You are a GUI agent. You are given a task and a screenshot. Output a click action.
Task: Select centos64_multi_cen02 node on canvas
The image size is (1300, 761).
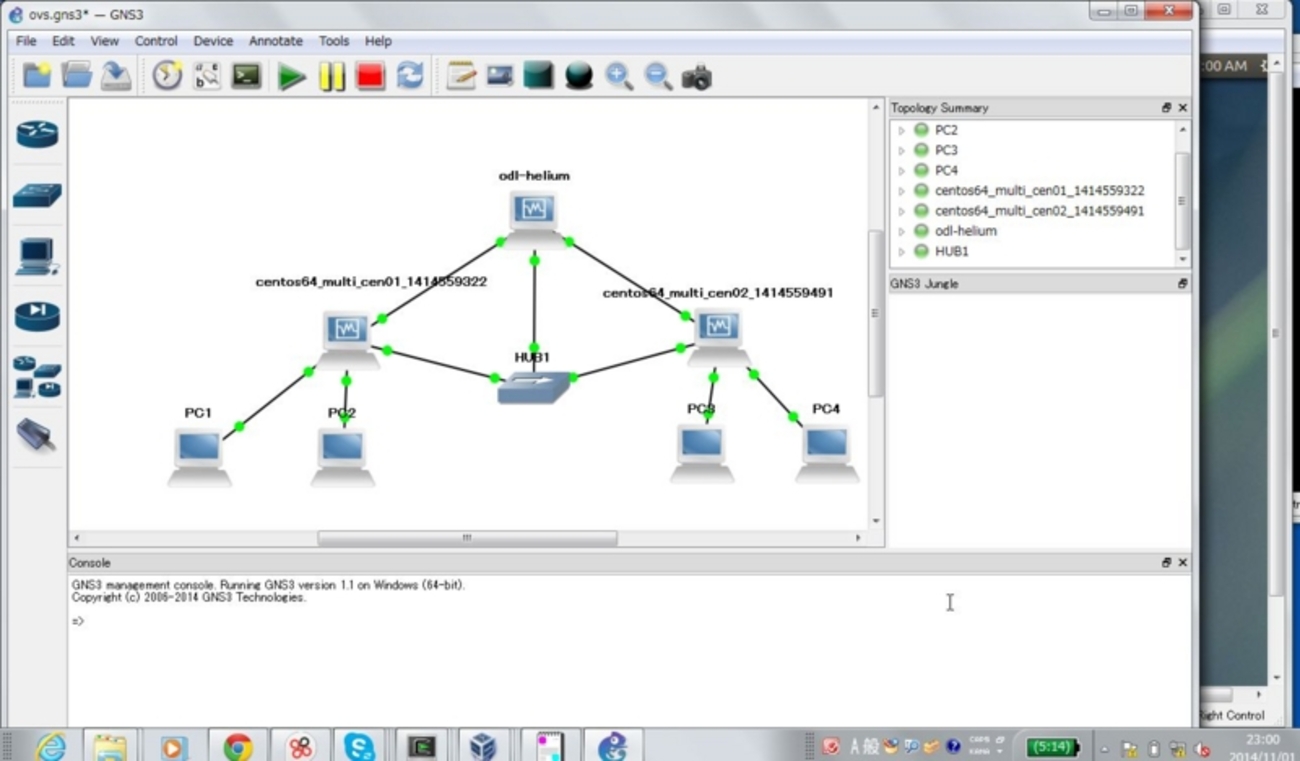[718, 336]
